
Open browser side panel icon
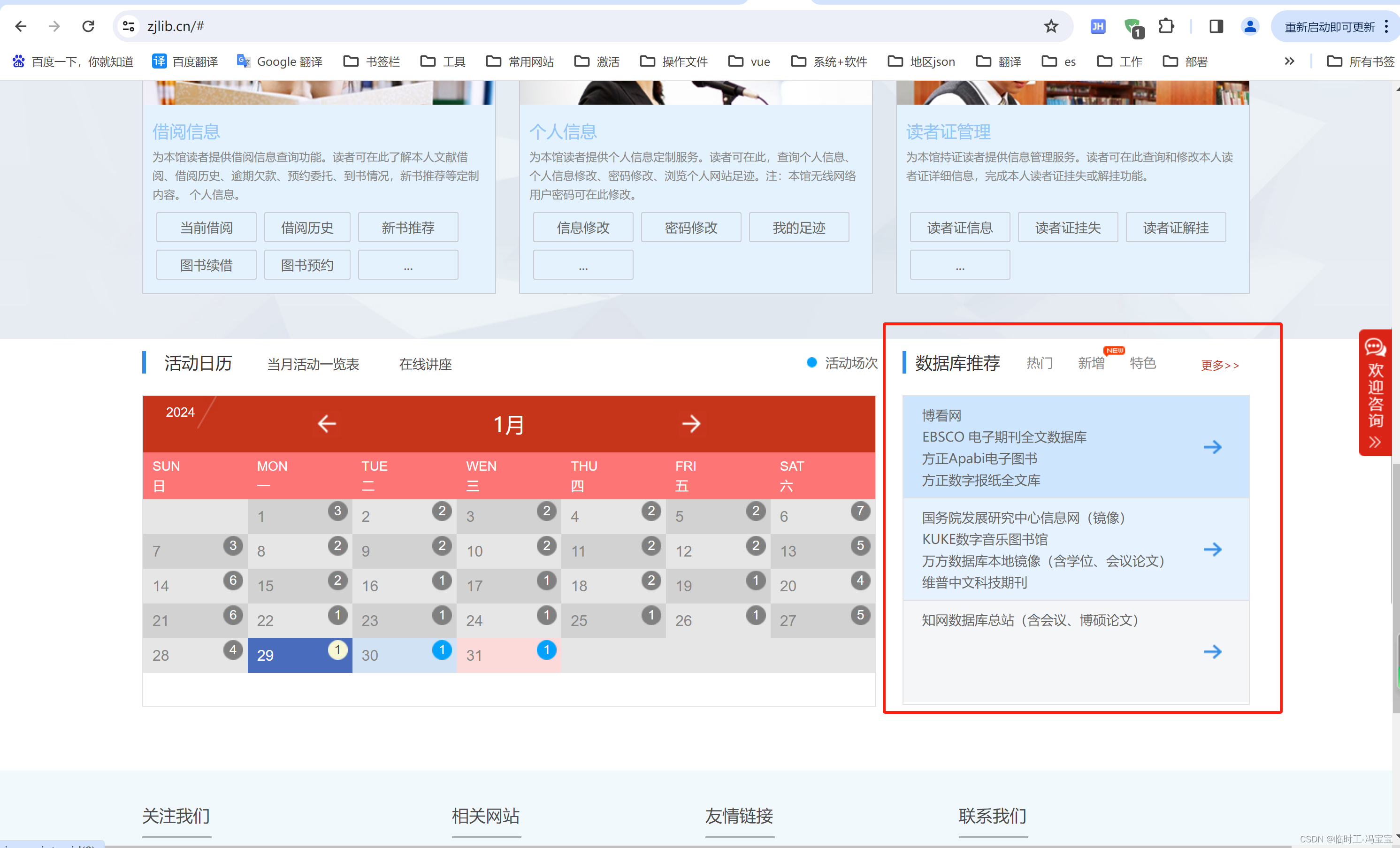[x=1216, y=26]
